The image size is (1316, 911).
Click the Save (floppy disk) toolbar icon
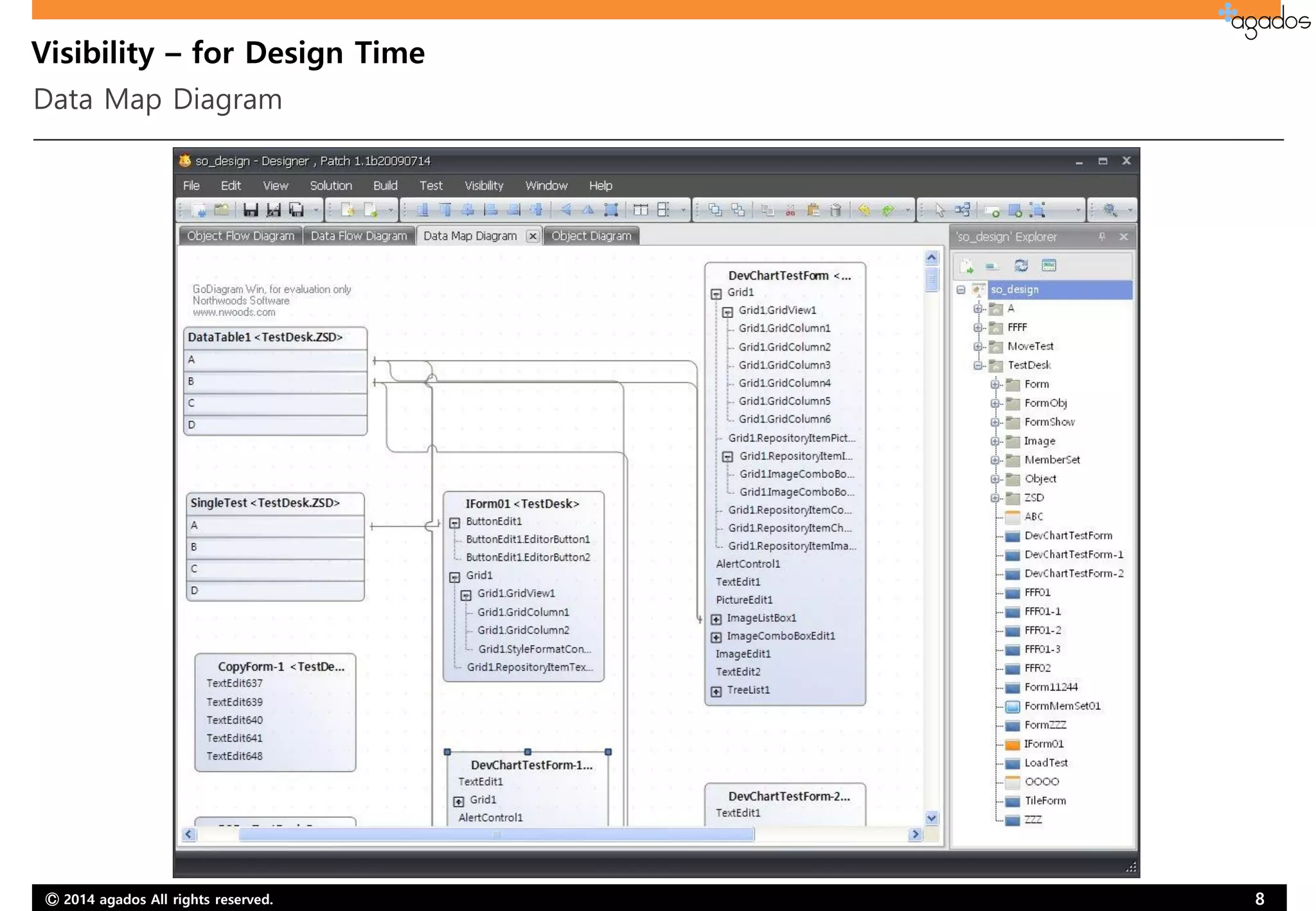point(251,210)
